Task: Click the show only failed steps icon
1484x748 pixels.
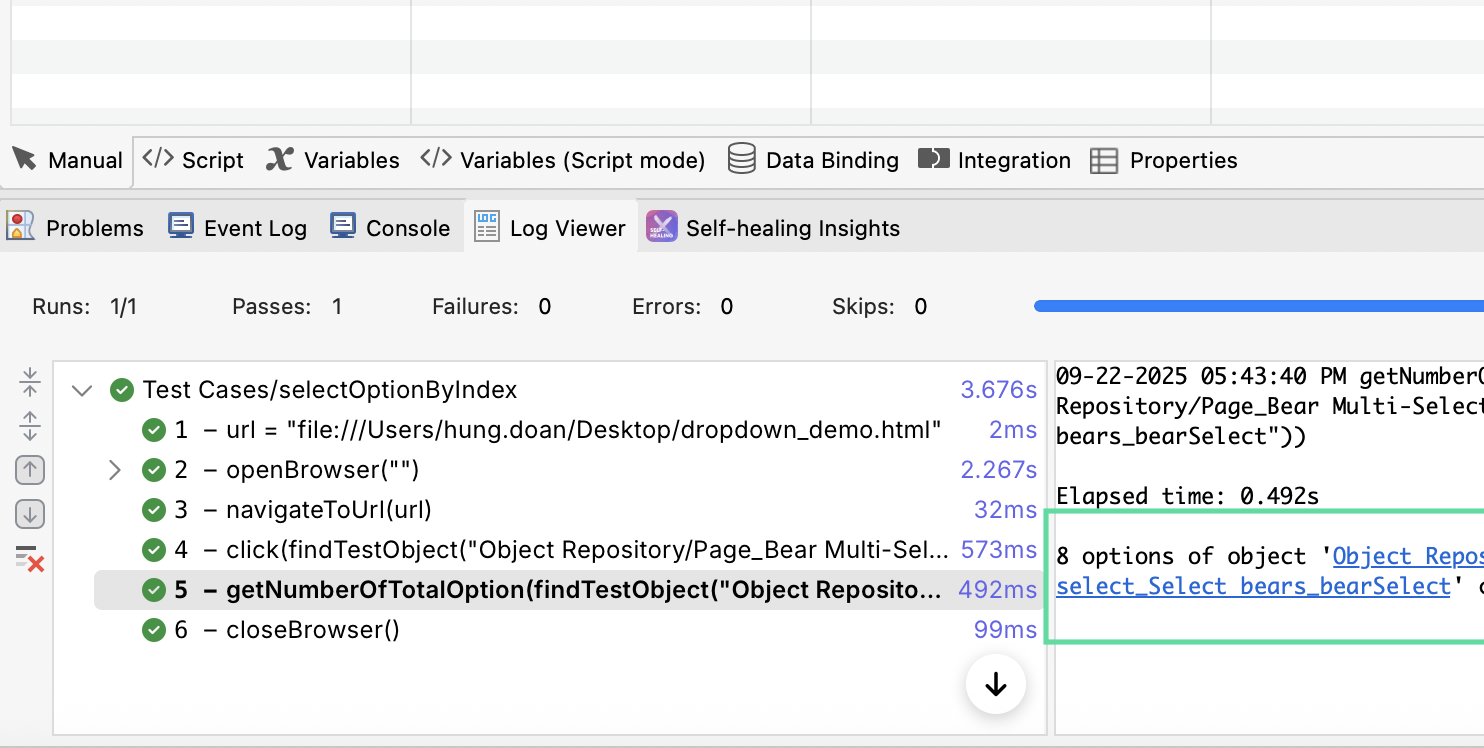Action: (x=29, y=559)
